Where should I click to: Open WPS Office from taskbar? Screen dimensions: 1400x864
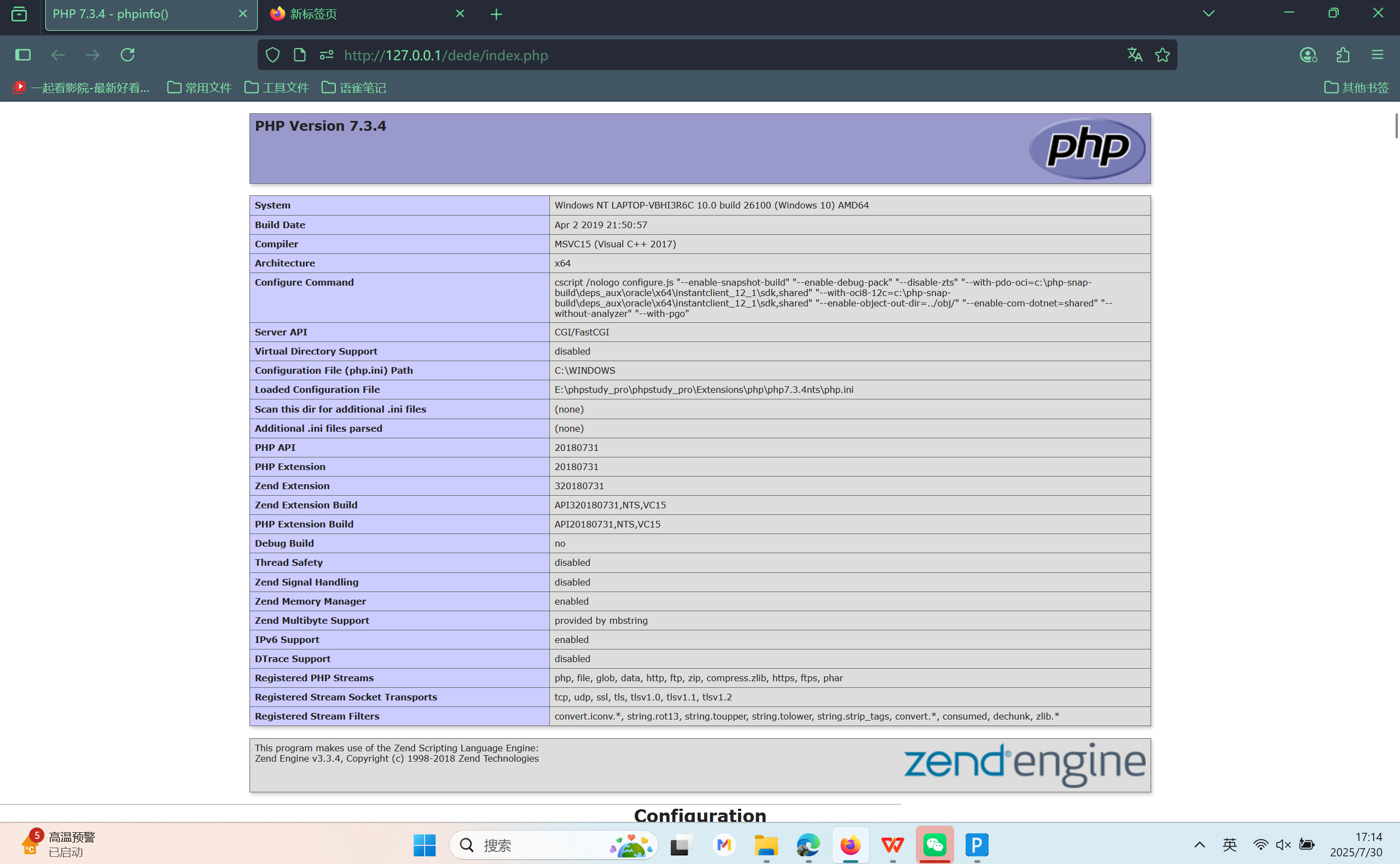click(893, 844)
